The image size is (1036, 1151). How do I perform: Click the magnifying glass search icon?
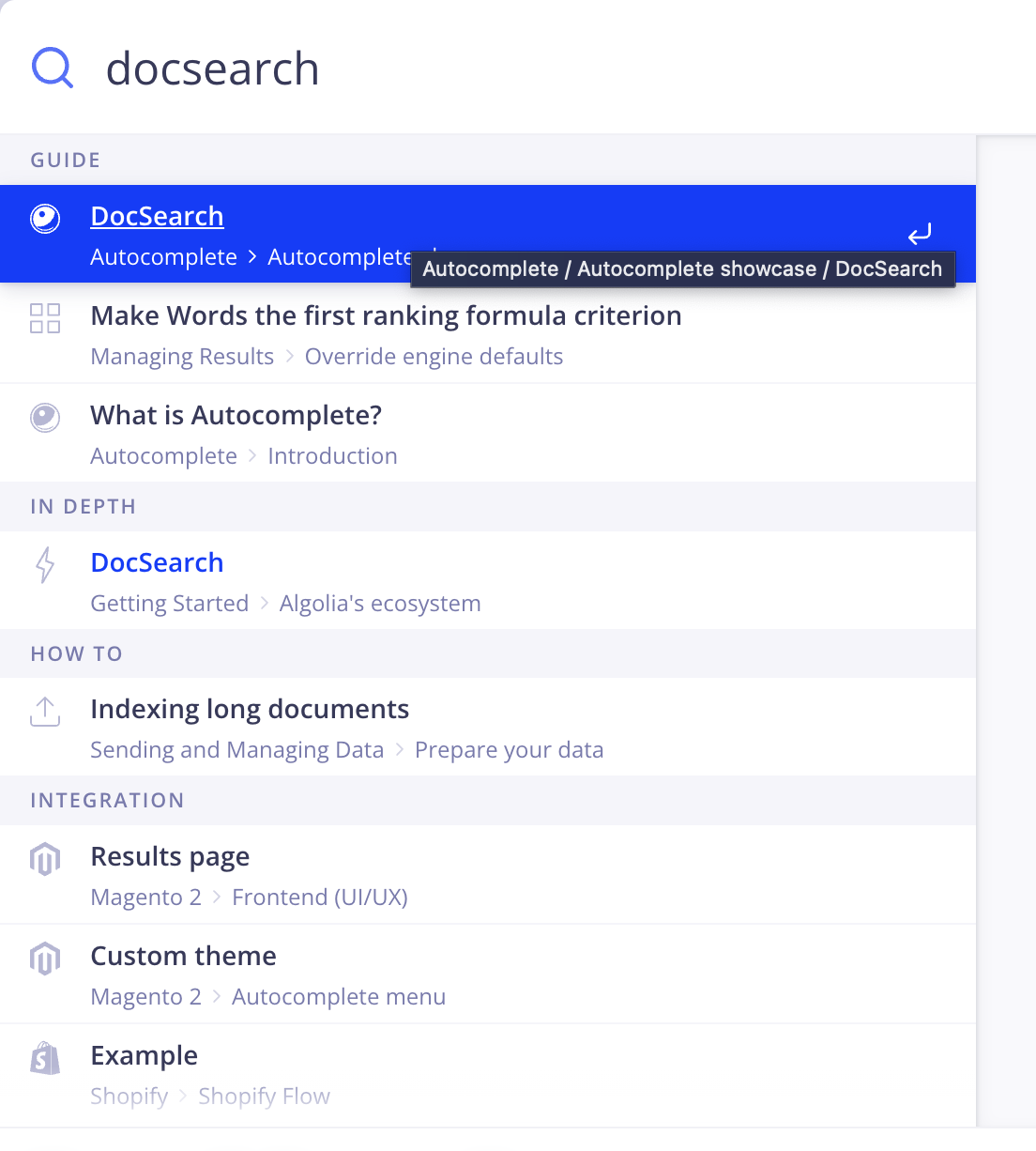52,67
